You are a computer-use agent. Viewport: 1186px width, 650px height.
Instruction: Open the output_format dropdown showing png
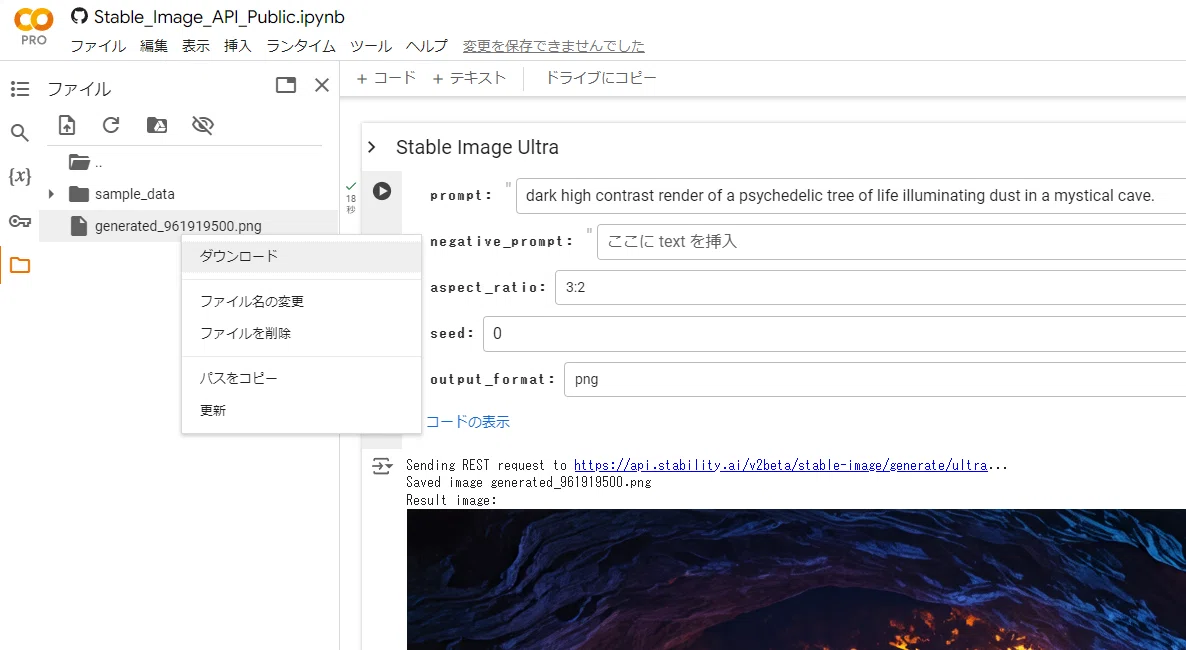click(x=874, y=379)
